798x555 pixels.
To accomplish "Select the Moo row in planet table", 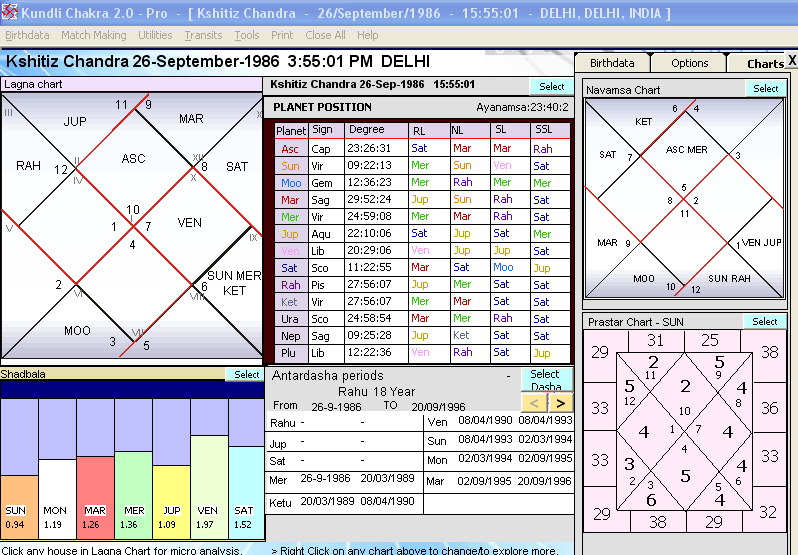I will click(290, 183).
